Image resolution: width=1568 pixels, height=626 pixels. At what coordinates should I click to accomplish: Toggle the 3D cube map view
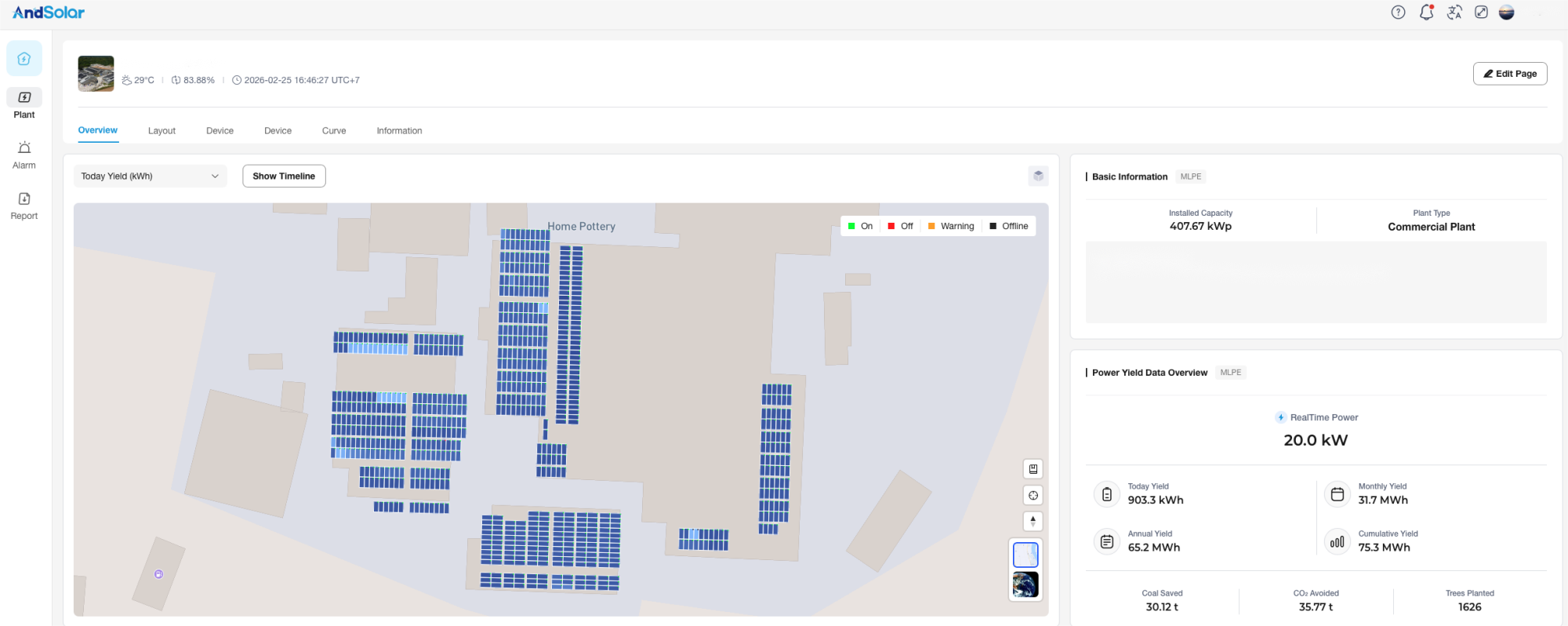(1038, 176)
